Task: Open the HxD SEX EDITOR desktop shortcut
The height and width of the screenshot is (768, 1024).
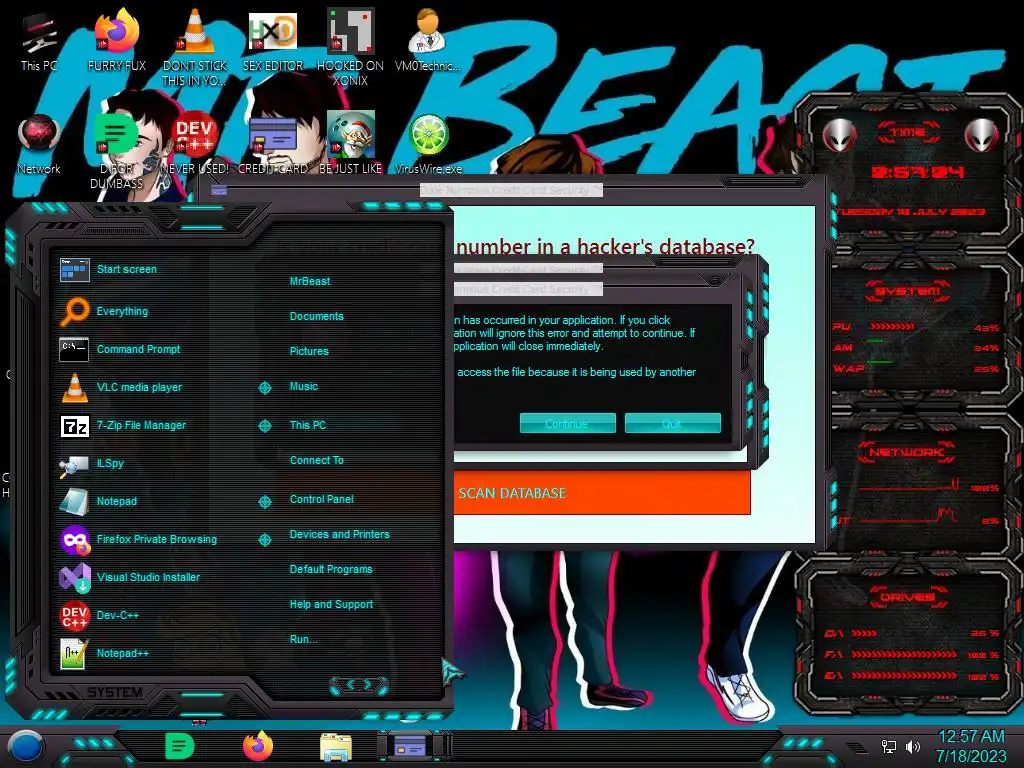Action: pos(272,42)
